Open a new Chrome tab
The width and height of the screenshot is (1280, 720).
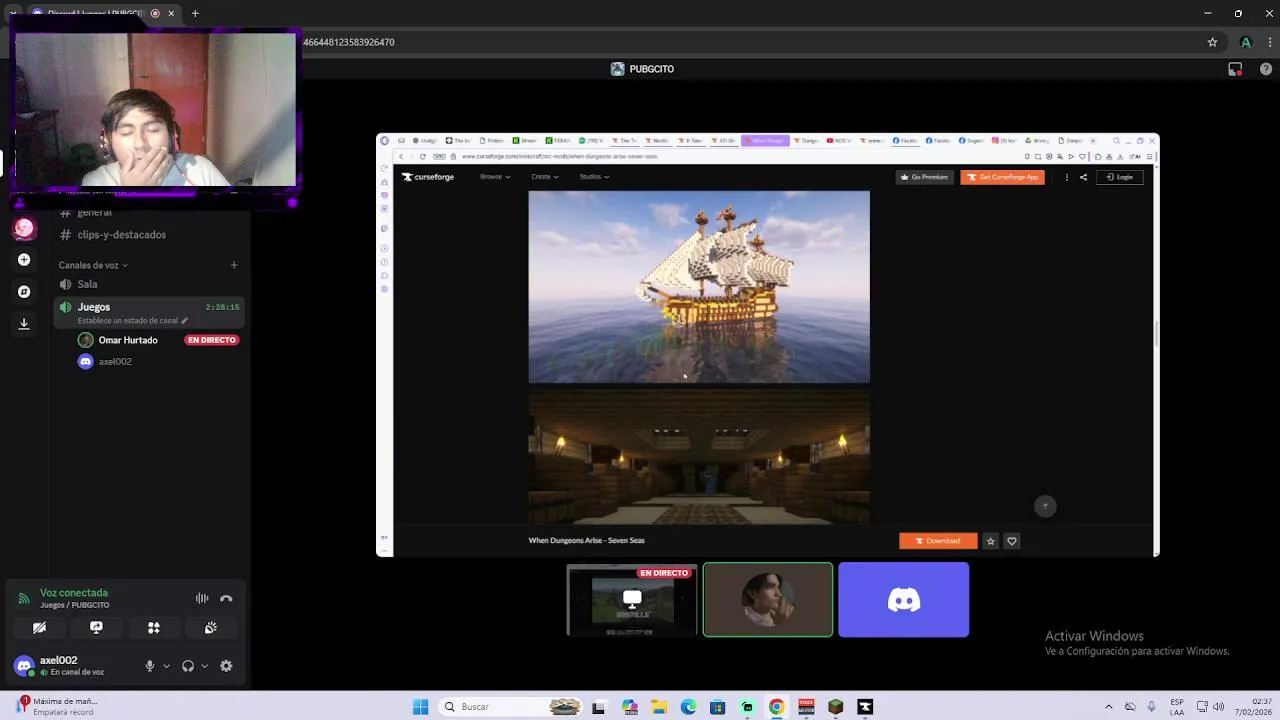tap(195, 13)
